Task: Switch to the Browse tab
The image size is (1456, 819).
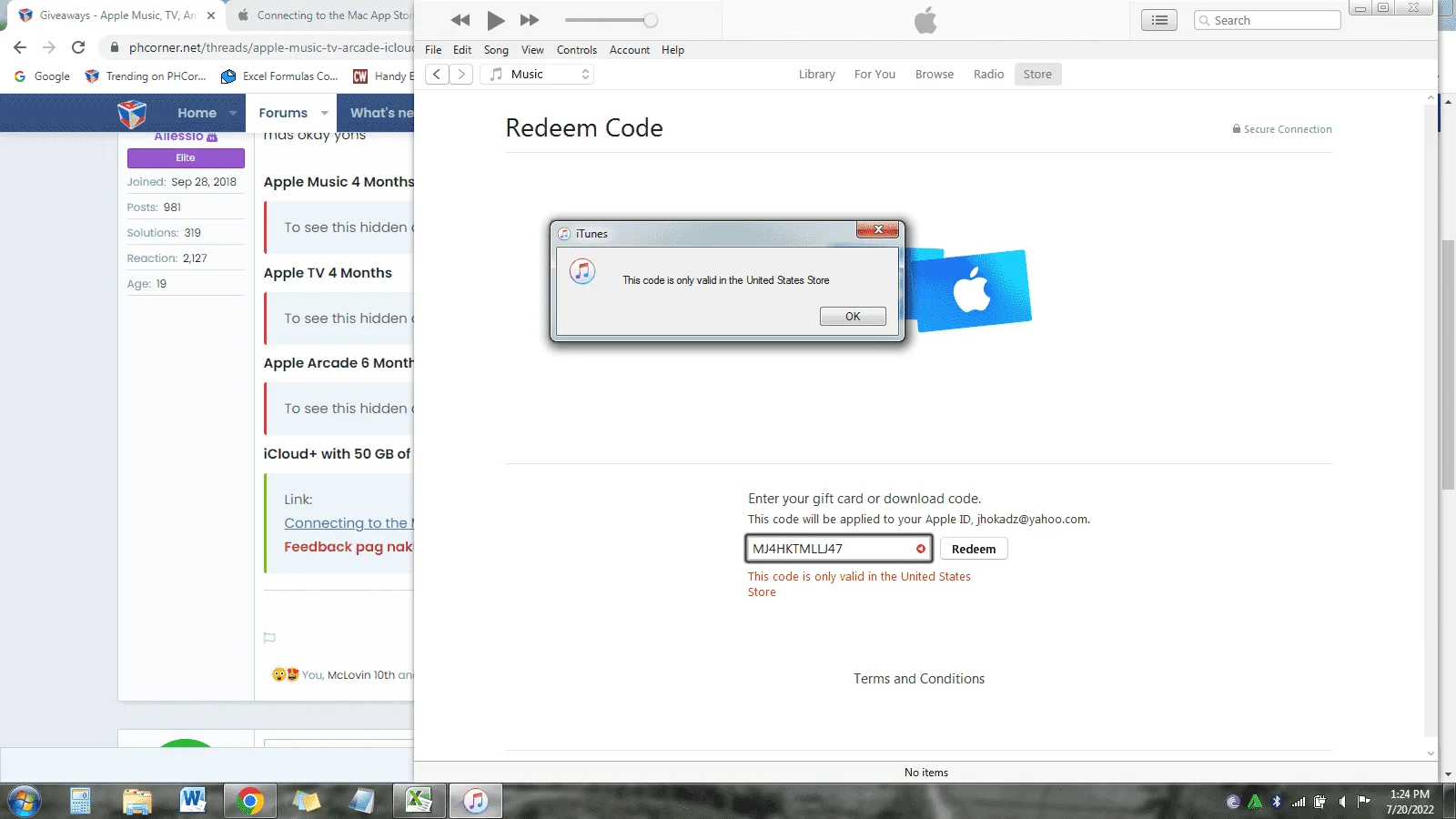Action: [935, 75]
